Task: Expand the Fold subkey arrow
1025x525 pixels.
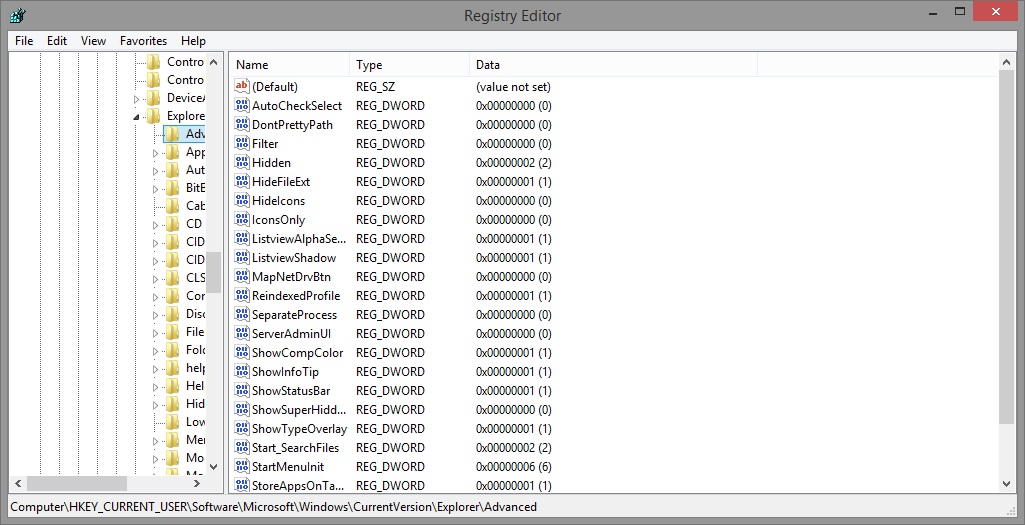Action: [x=156, y=350]
